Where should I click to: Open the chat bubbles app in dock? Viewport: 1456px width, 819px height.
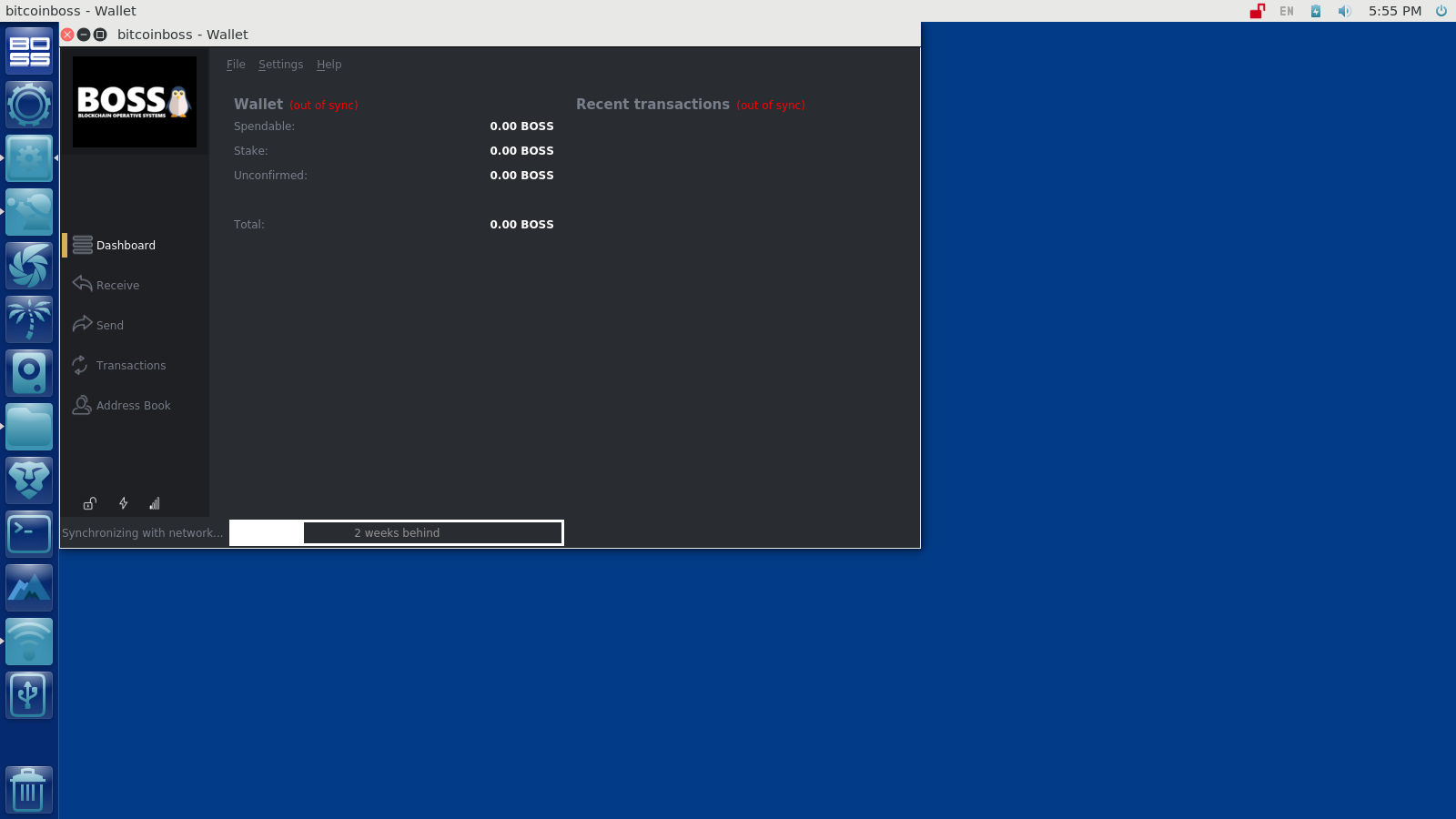click(29, 212)
